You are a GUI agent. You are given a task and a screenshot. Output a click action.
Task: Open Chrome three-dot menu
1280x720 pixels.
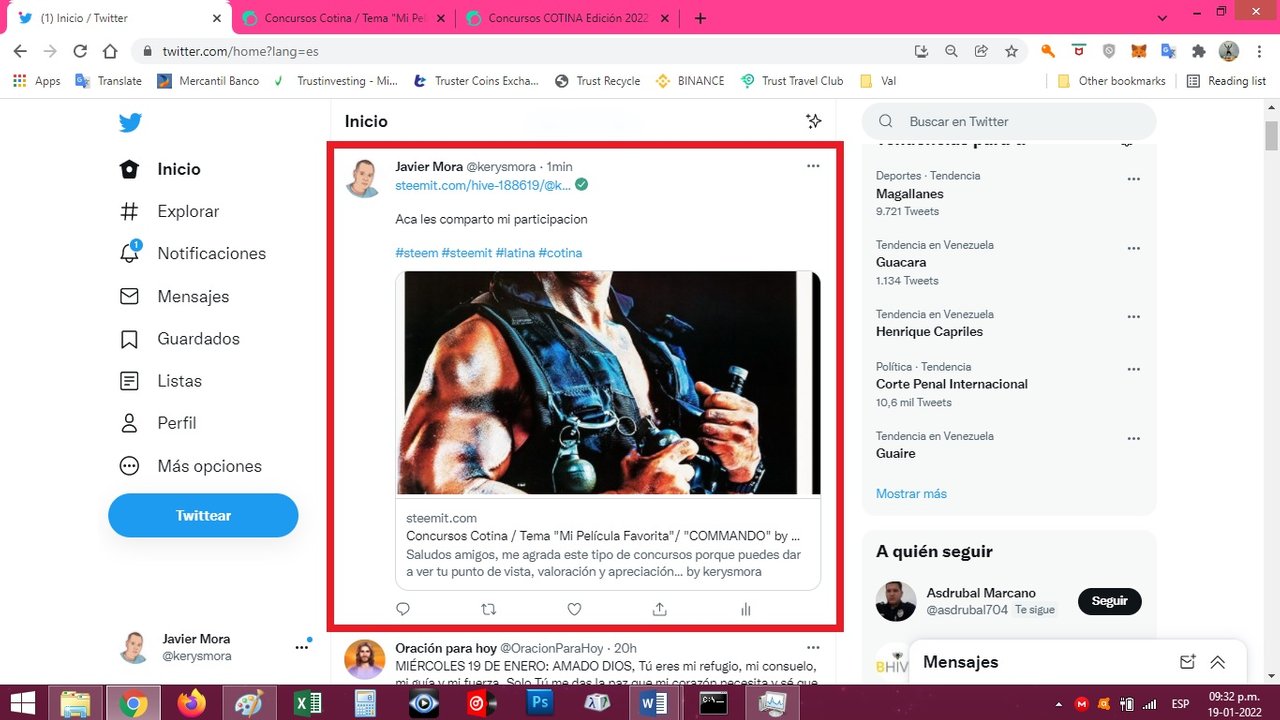(1260, 51)
